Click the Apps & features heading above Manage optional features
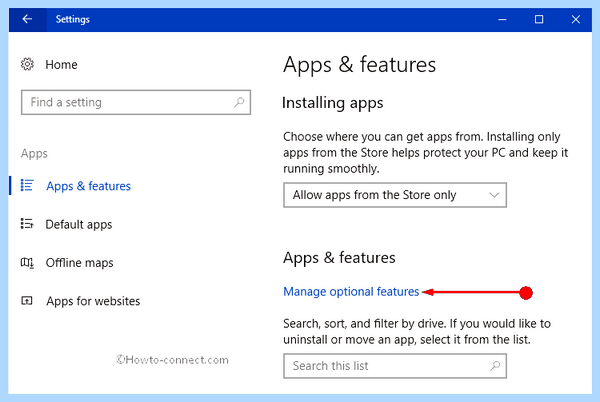Image resolution: width=600 pixels, height=402 pixels. click(339, 258)
